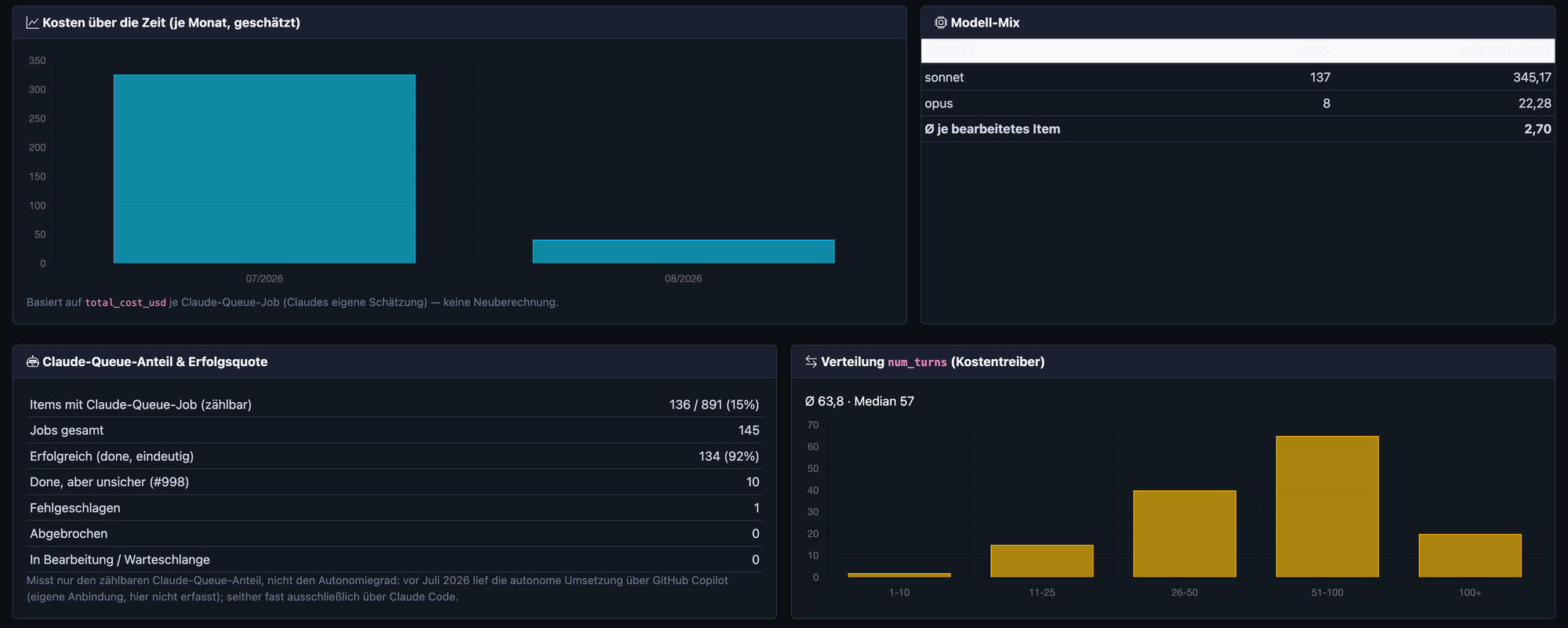Click the line-chart icon beside Kosten über die Zeit
Image resolution: width=1568 pixels, height=628 pixels.
pyautogui.click(x=32, y=23)
